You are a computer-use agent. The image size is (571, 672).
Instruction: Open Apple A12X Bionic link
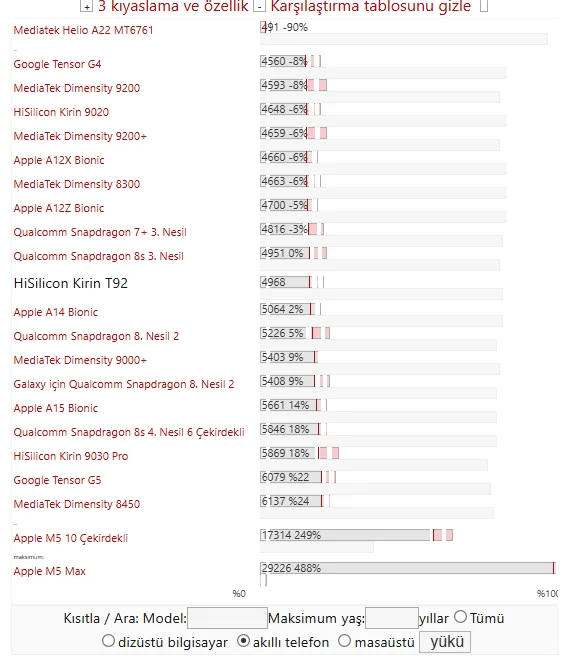tap(59, 160)
